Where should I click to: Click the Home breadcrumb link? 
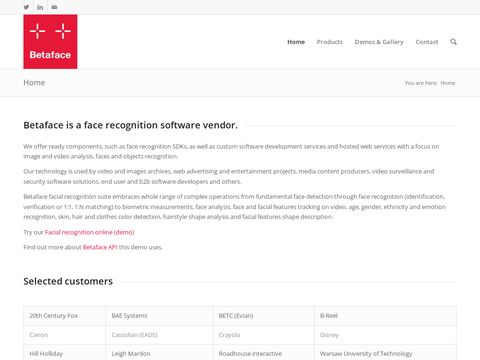pos(448,83)
